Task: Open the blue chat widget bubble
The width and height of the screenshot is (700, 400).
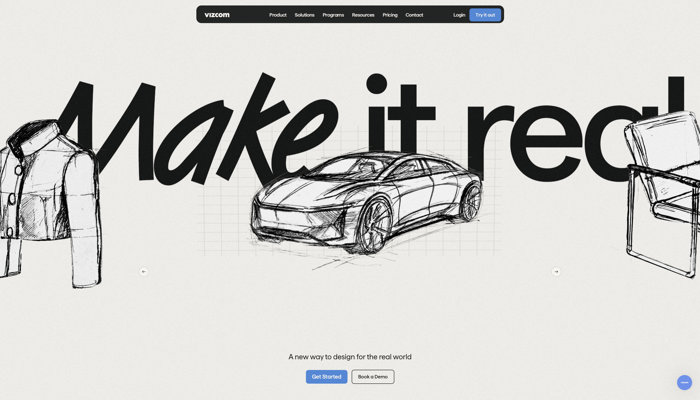Action: [x=684, y=382]
